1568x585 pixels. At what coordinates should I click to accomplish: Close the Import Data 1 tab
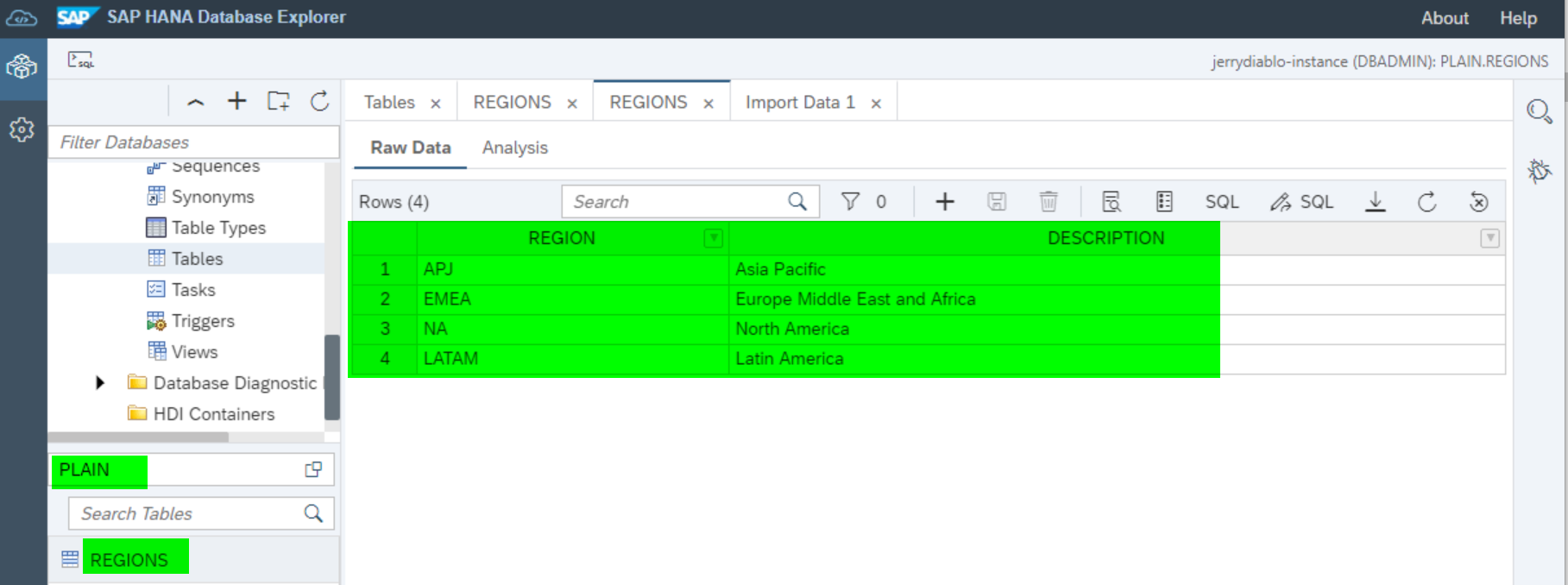(x=876, y=104)
